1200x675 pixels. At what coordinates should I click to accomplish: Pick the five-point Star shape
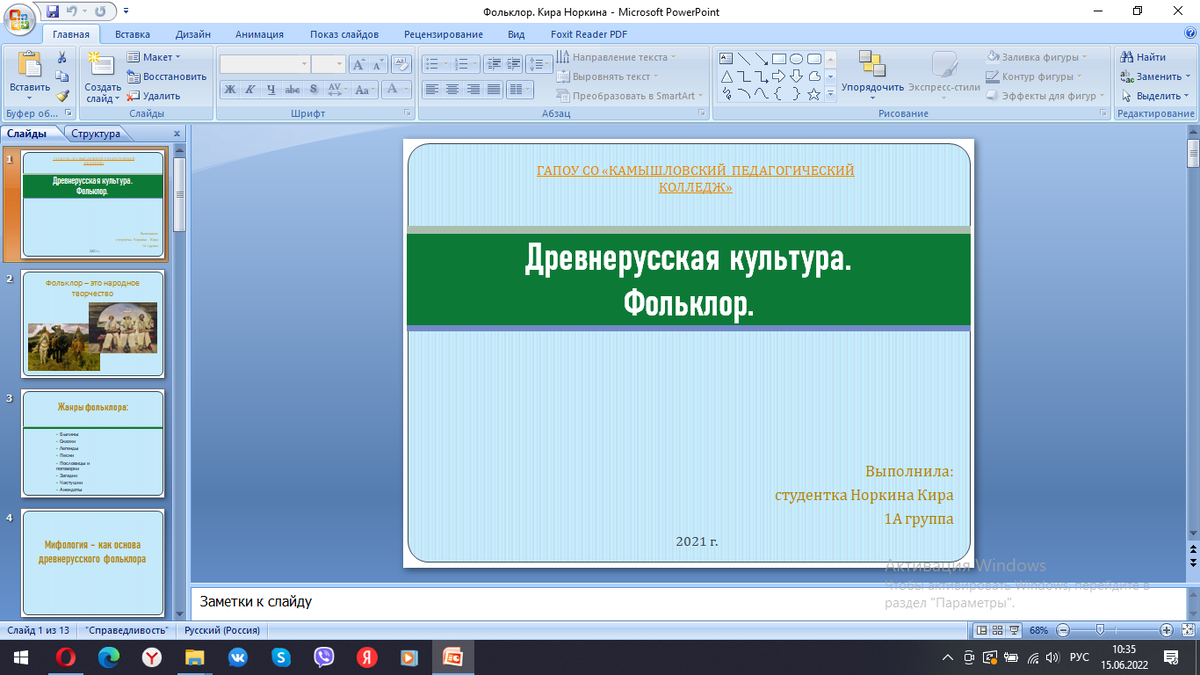(x=815, y=94)
